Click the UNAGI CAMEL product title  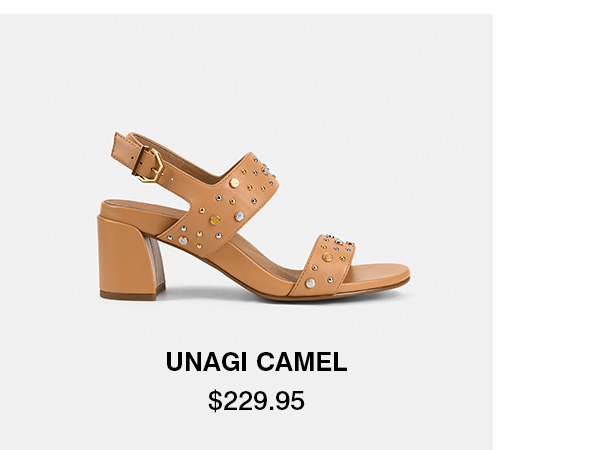[x=256, y=362]
